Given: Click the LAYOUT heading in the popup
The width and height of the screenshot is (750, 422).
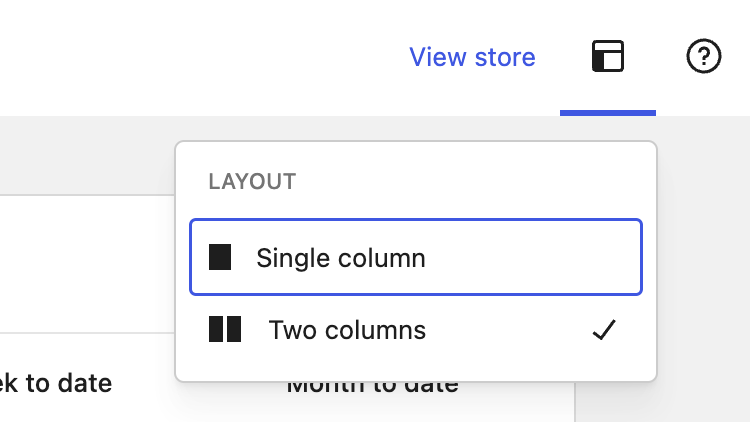Looking at the screenshot, I should [x=253, y=182].
